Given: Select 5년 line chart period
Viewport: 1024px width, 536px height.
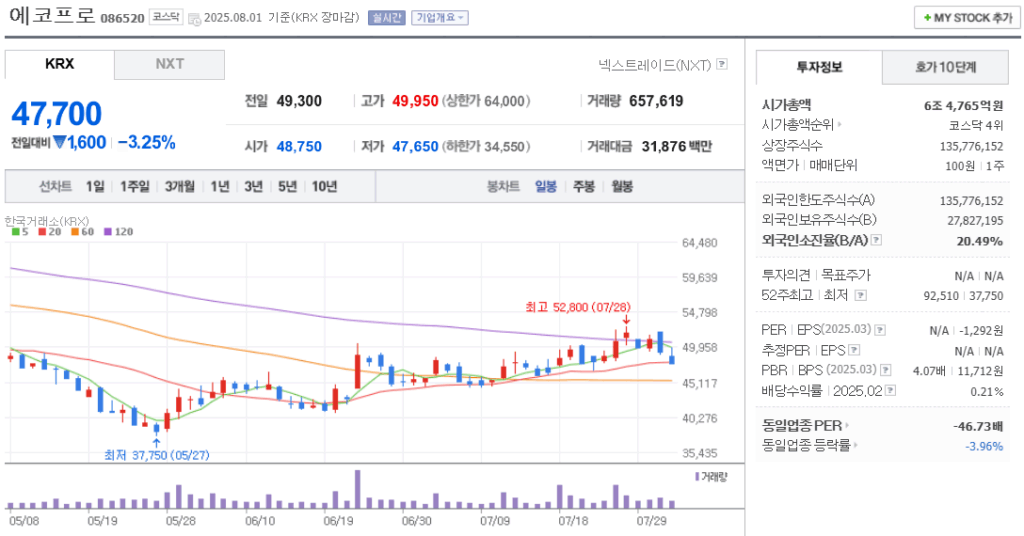Looking at the screenshot, I should click(287, 187).
